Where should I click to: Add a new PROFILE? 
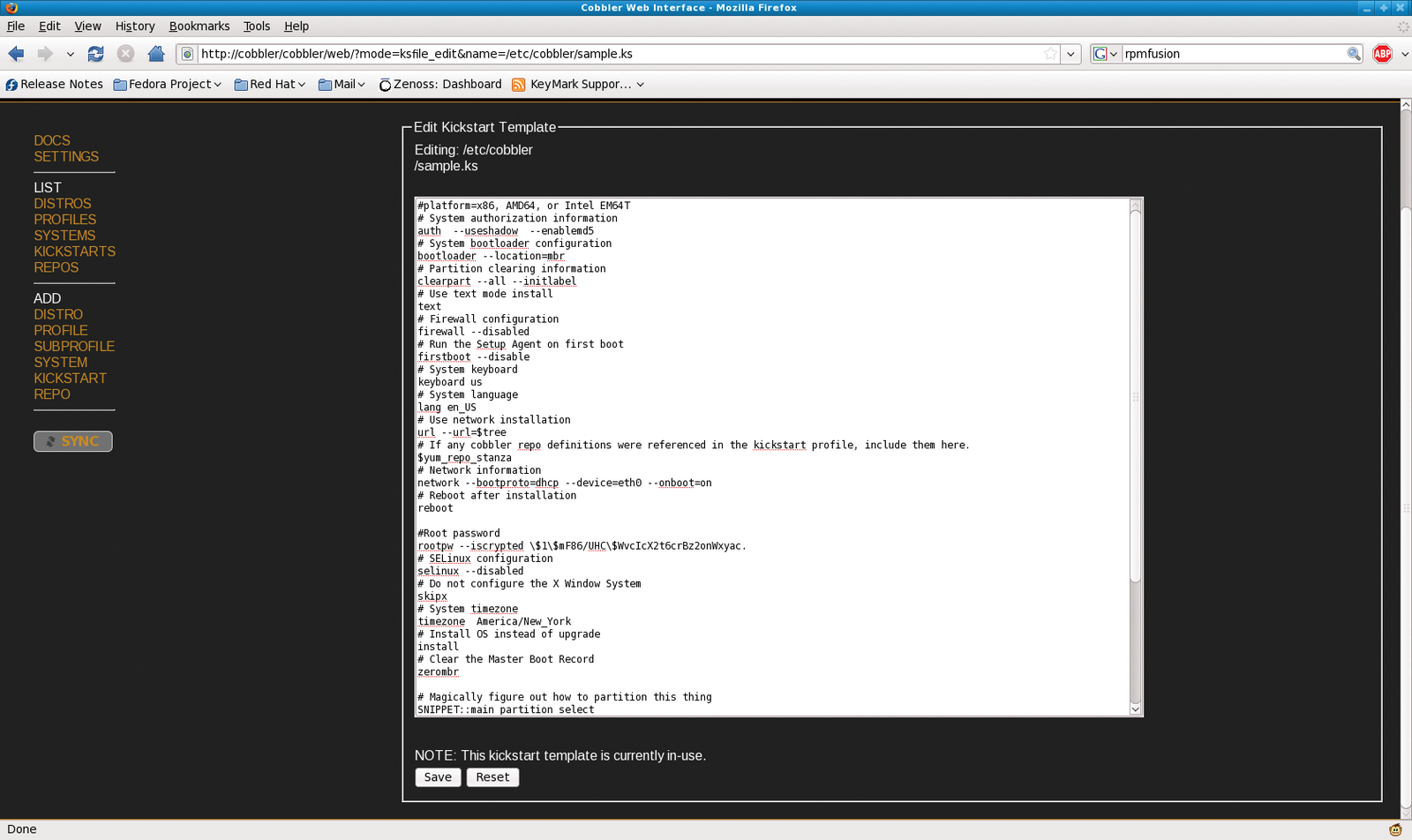61,331
